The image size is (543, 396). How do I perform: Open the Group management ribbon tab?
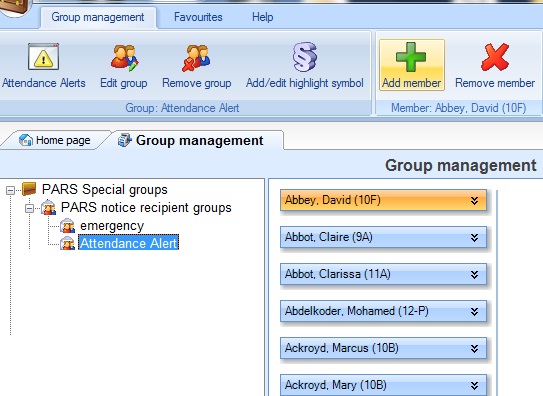pos(98,17)
